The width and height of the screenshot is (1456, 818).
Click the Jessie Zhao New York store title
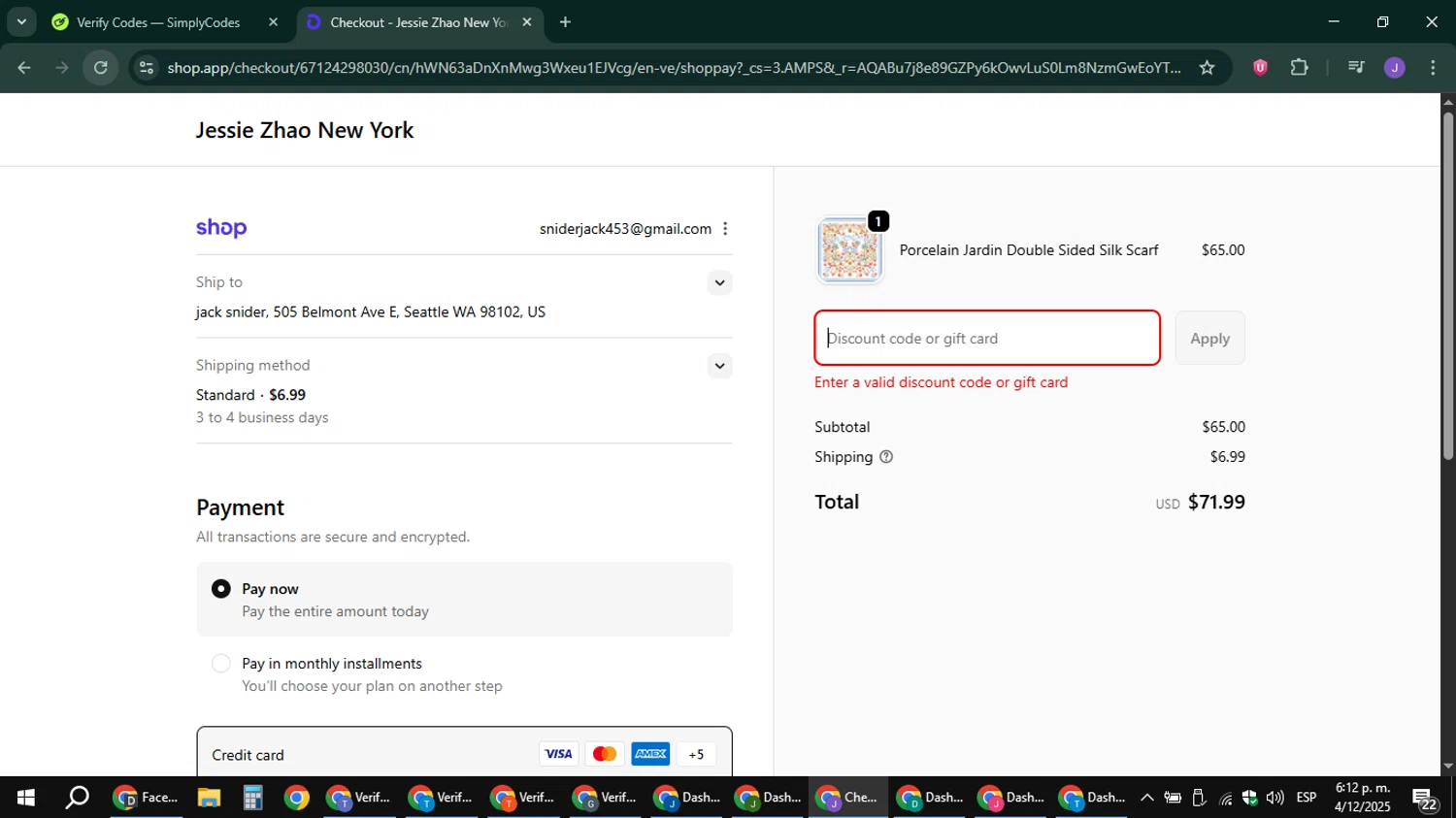coord(305,130)
